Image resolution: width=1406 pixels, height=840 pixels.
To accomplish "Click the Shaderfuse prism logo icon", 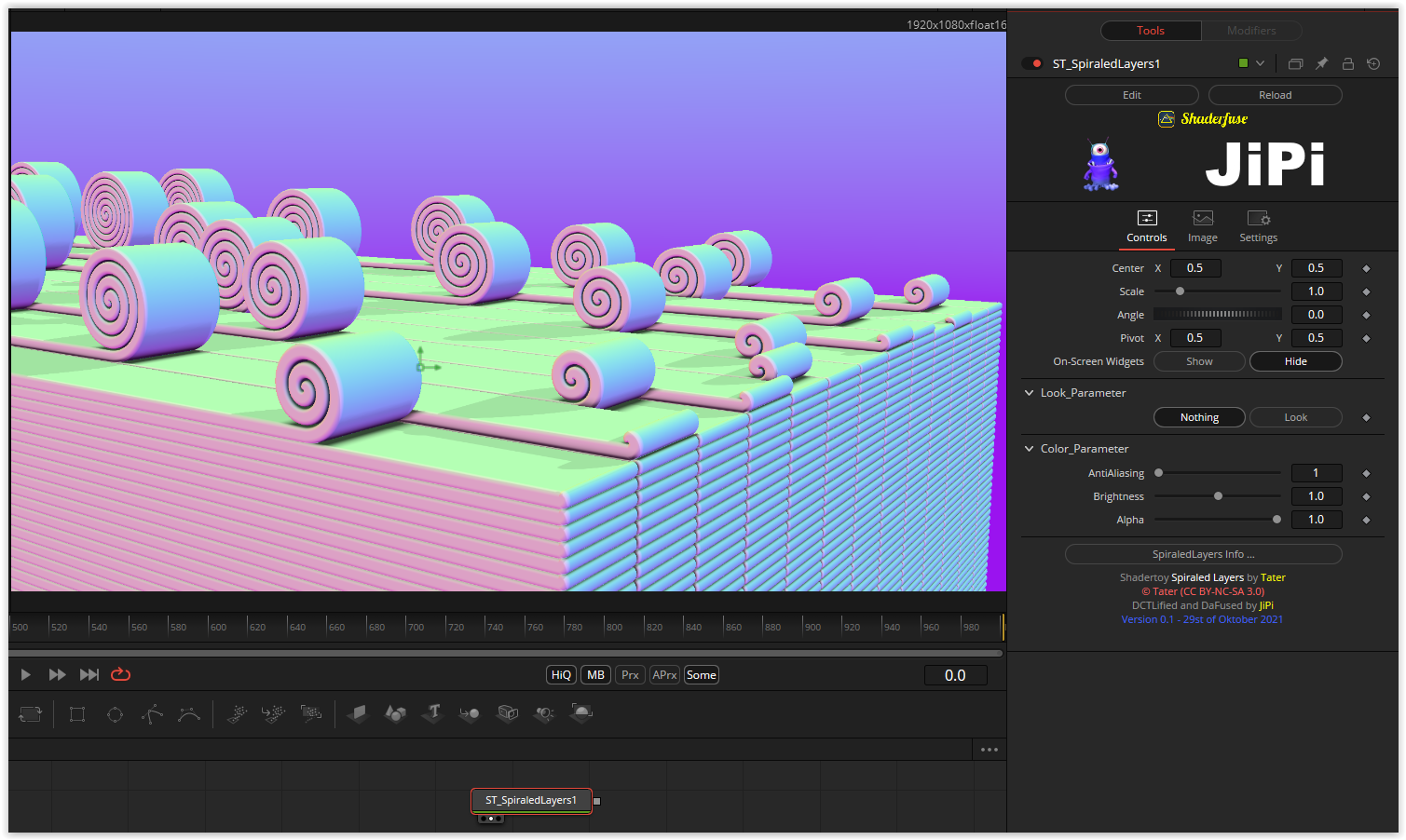I will click(1167, 119).
